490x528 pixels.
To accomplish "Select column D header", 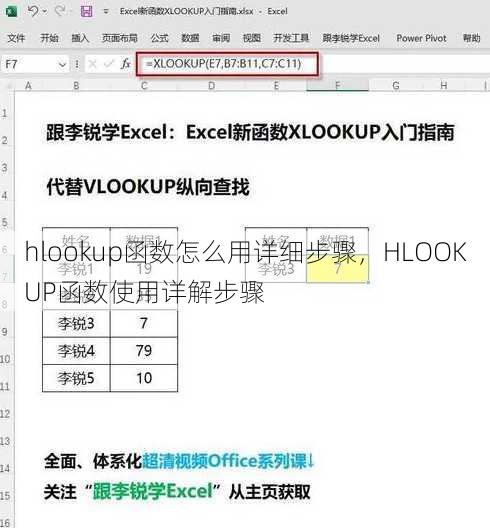I will (x=211, y=86).
